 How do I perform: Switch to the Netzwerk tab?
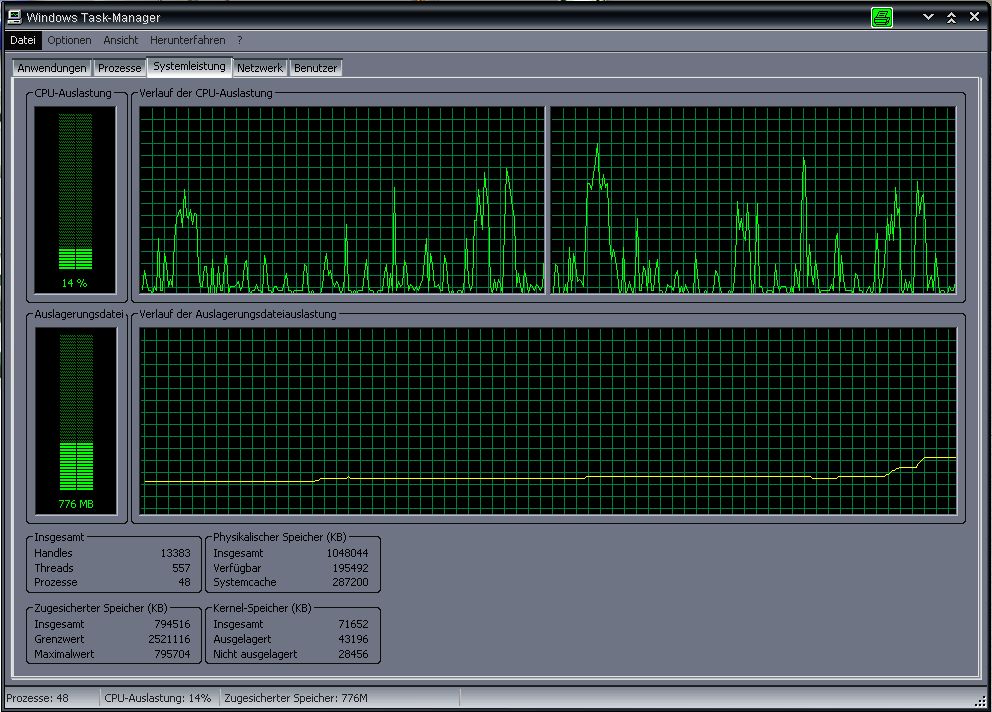[x=260, y=68]
